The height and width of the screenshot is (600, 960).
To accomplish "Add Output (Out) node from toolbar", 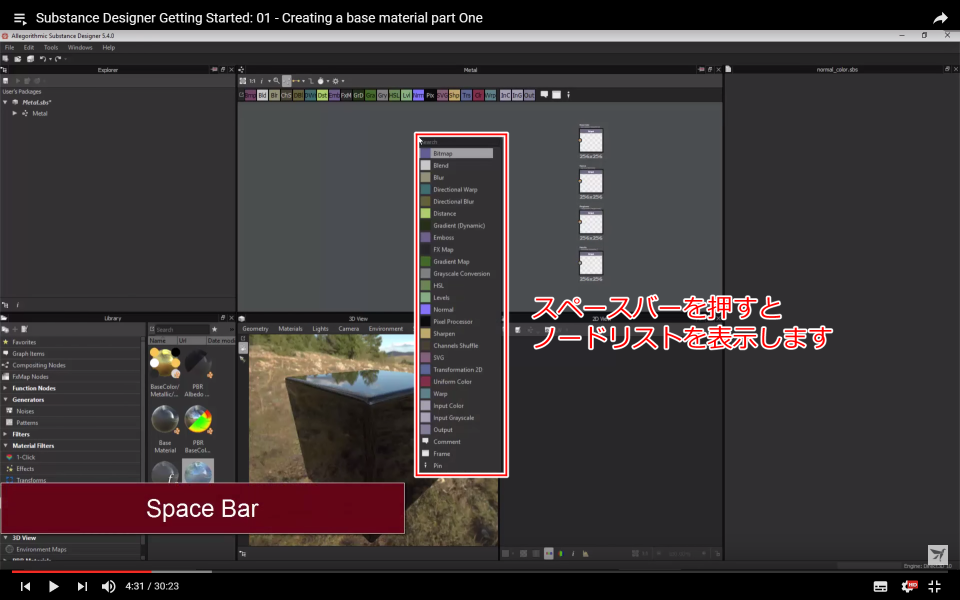I will tap(529, 96).
